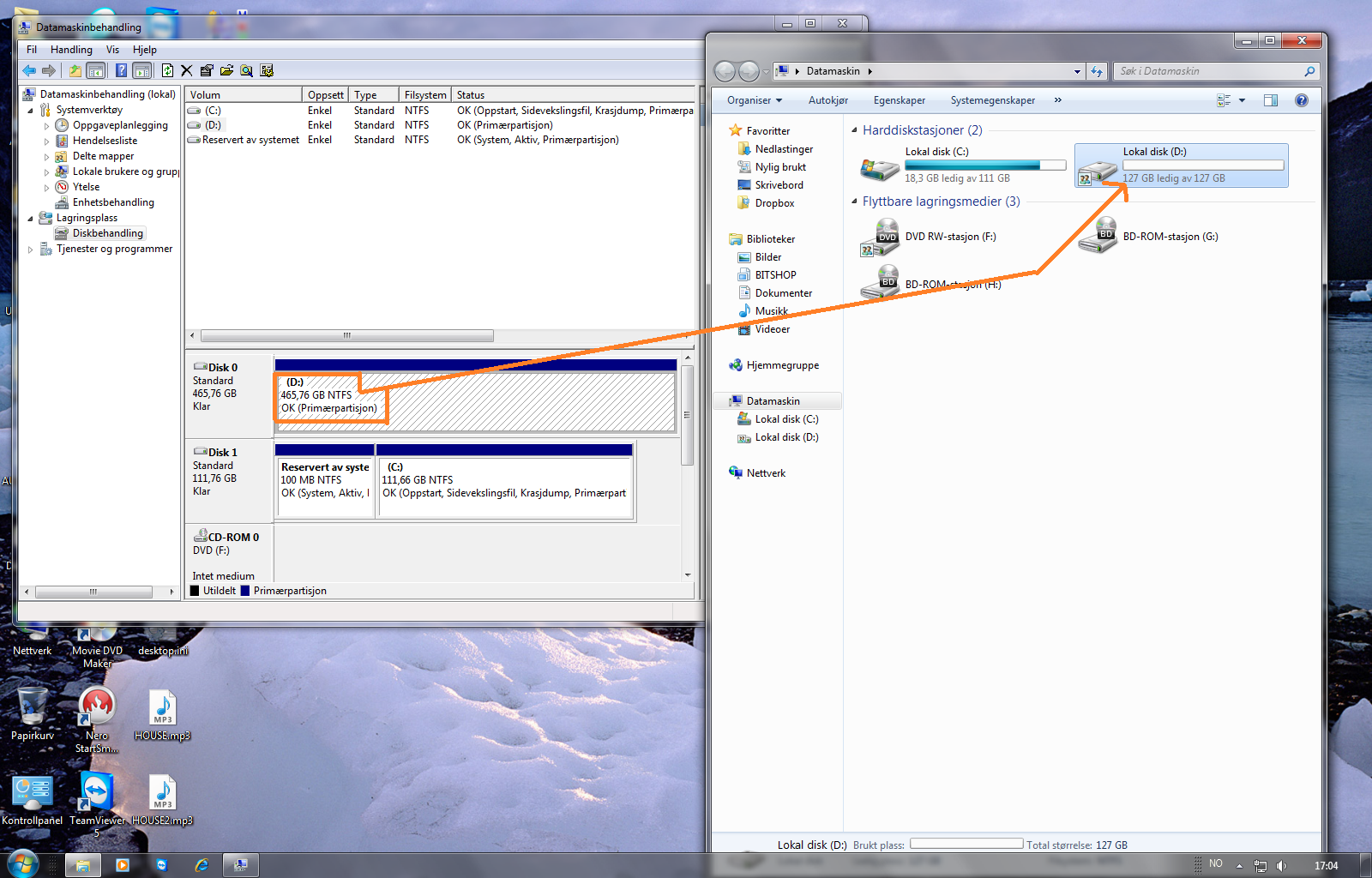1372x878 pixels.
Task: Toggle the preview pane icon in Explorer
Action: [1271, 100]
